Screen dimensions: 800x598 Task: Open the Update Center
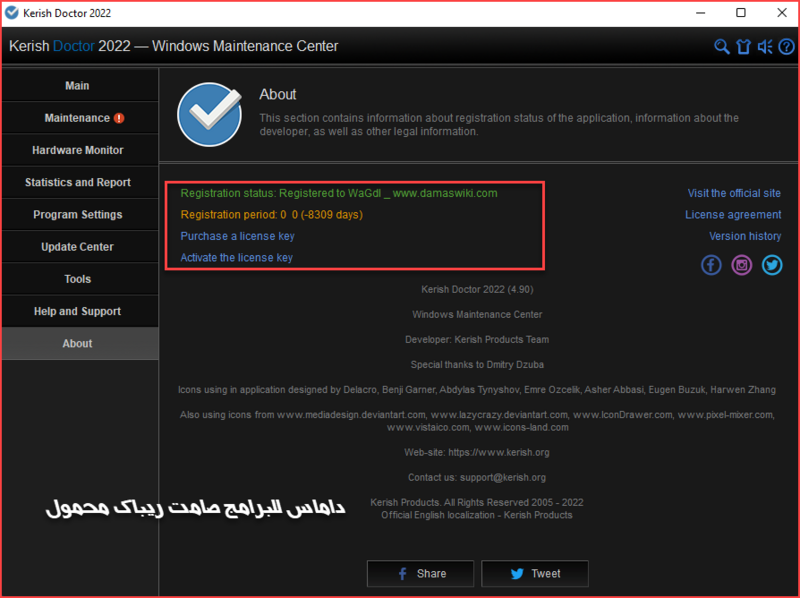pos(80,246)
